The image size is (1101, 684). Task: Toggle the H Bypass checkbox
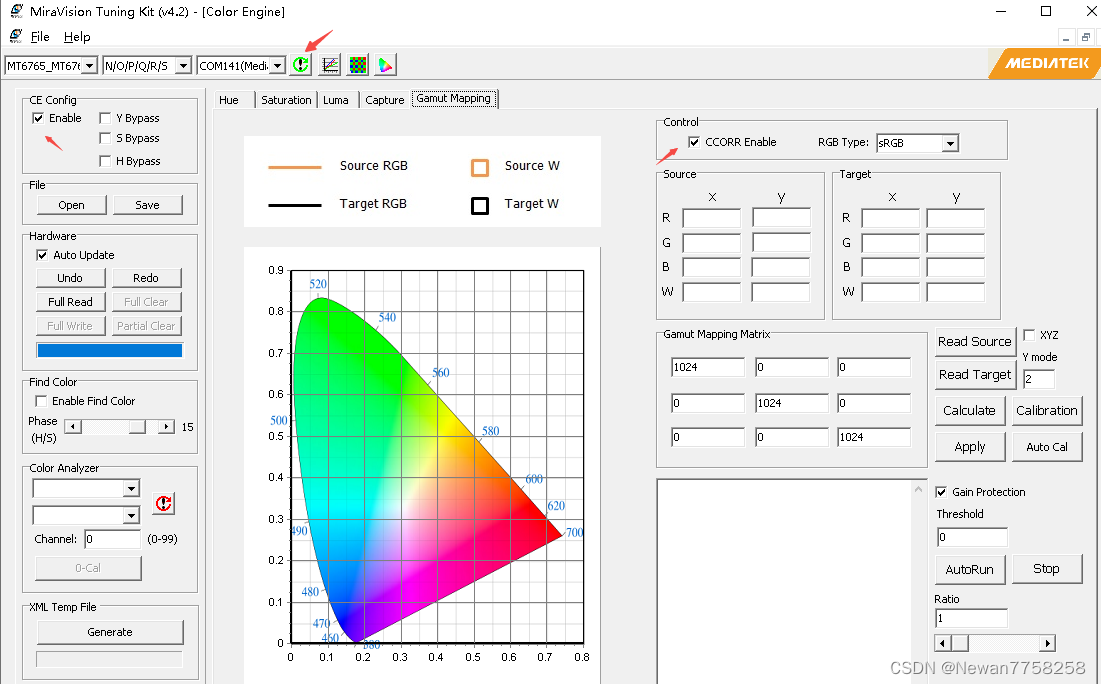click(x=105, y=161)
